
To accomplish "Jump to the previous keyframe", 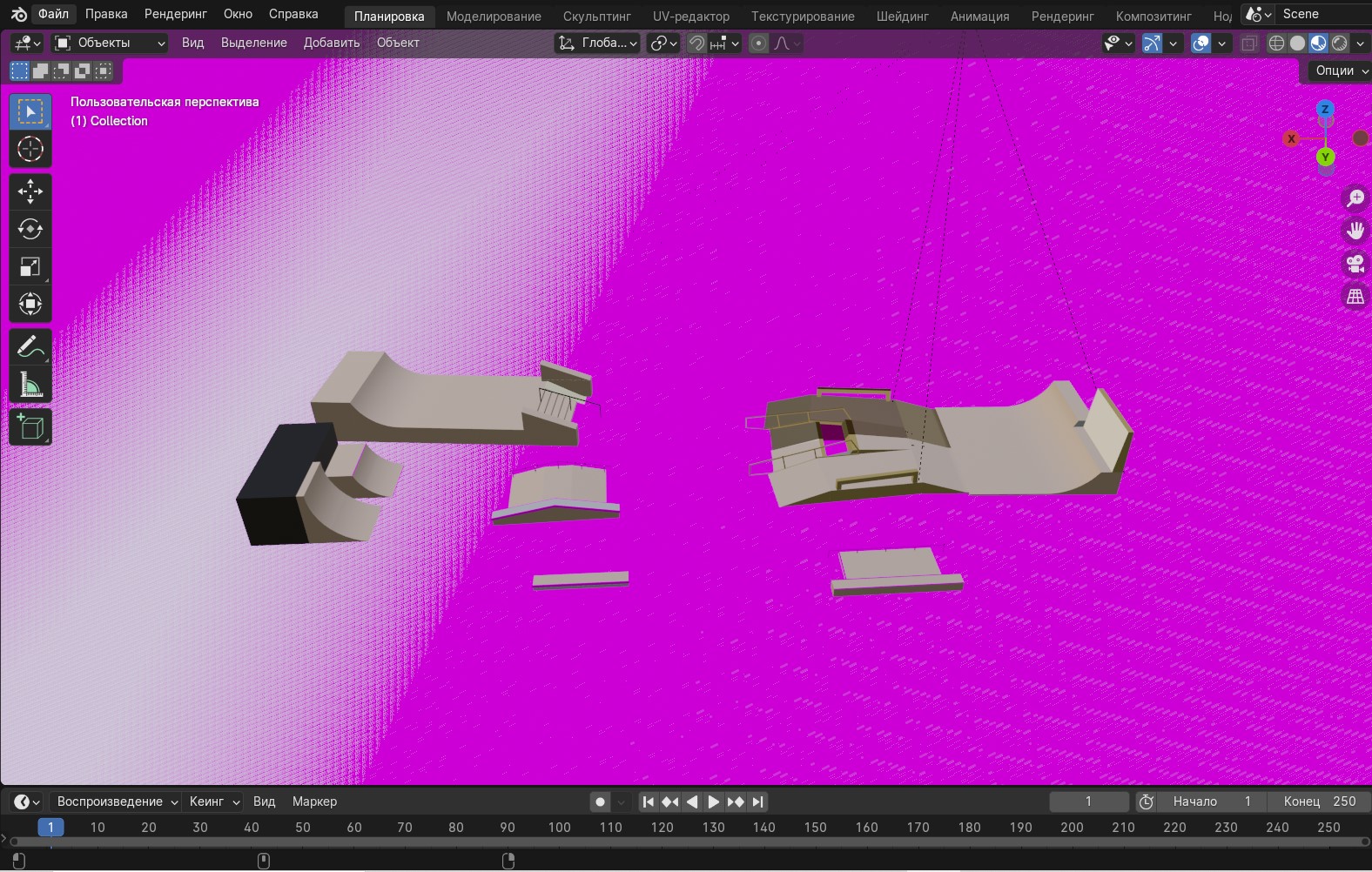I will (669, 802).
